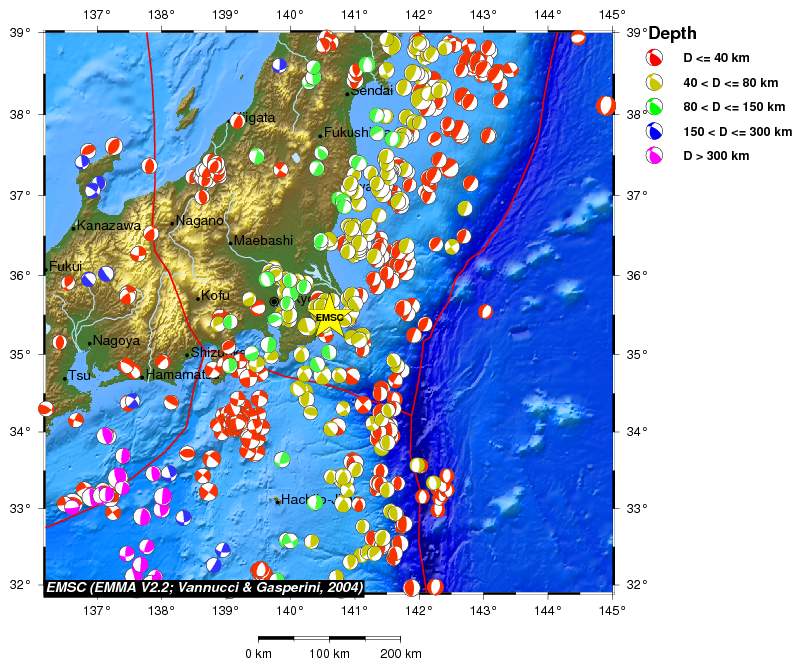Click the yellow EMSC star marker

329,317
